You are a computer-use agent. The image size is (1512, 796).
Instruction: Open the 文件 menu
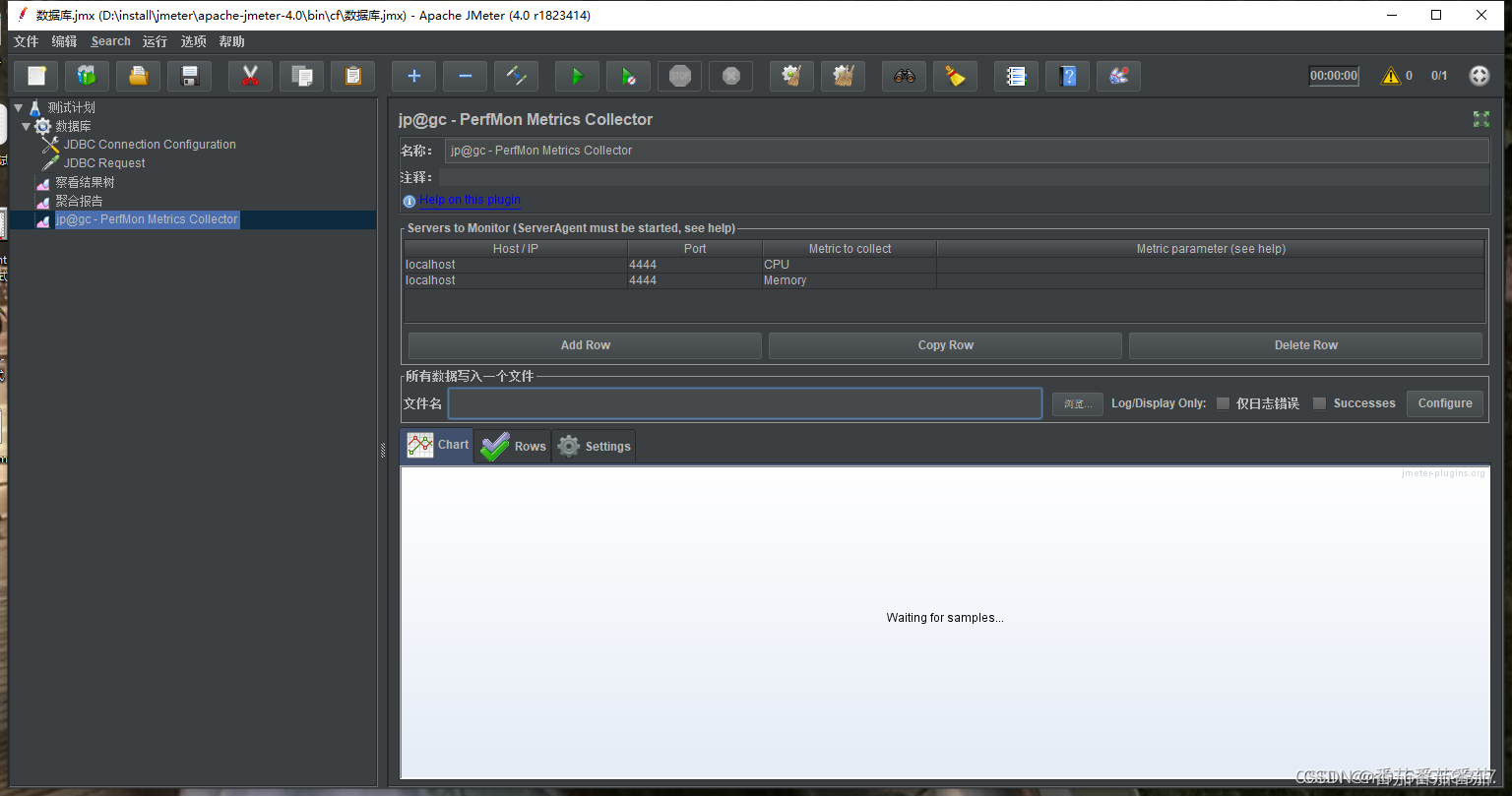(x=26, y=41)
